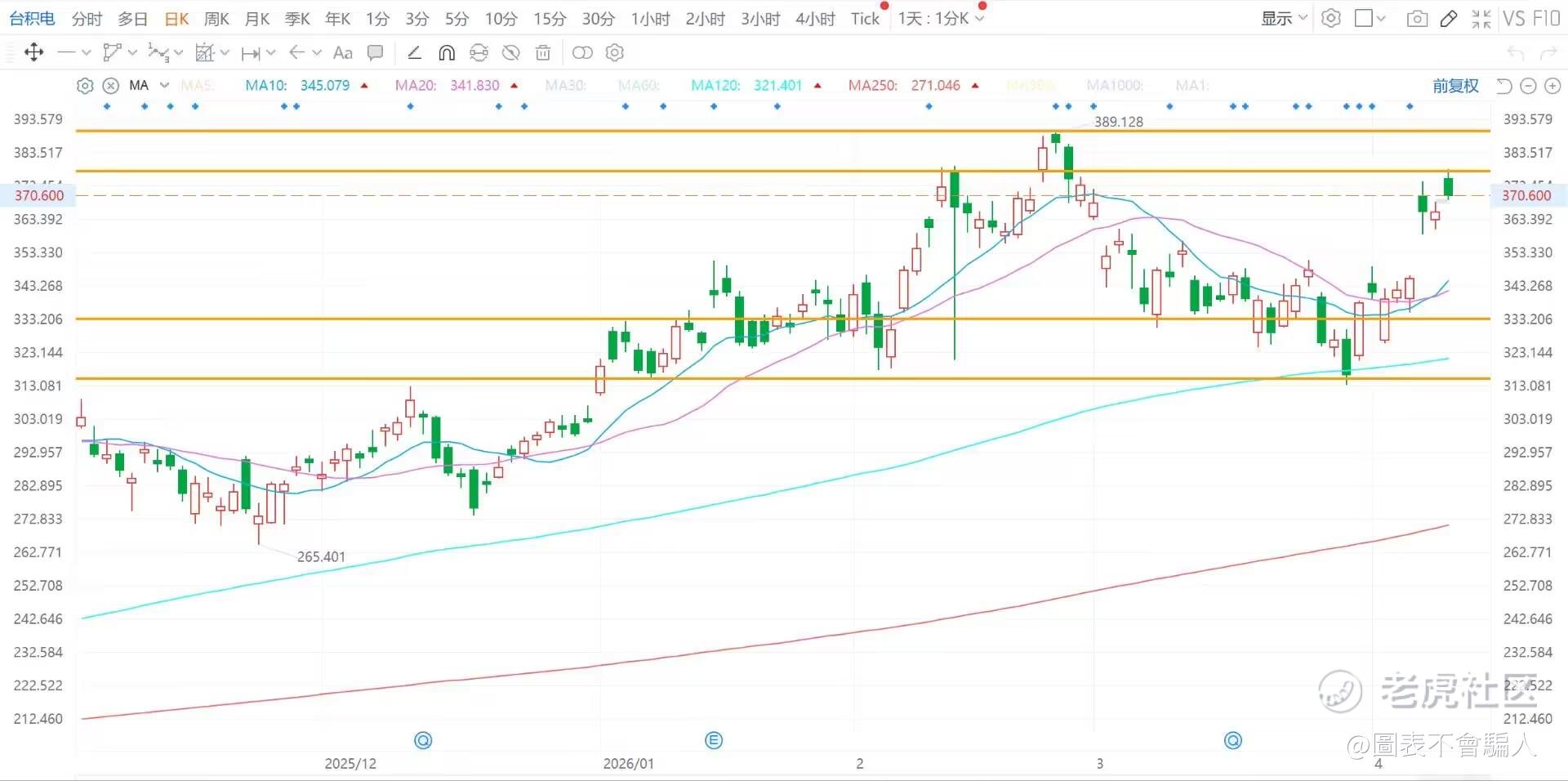Switch to the 多日 tab

133,19
